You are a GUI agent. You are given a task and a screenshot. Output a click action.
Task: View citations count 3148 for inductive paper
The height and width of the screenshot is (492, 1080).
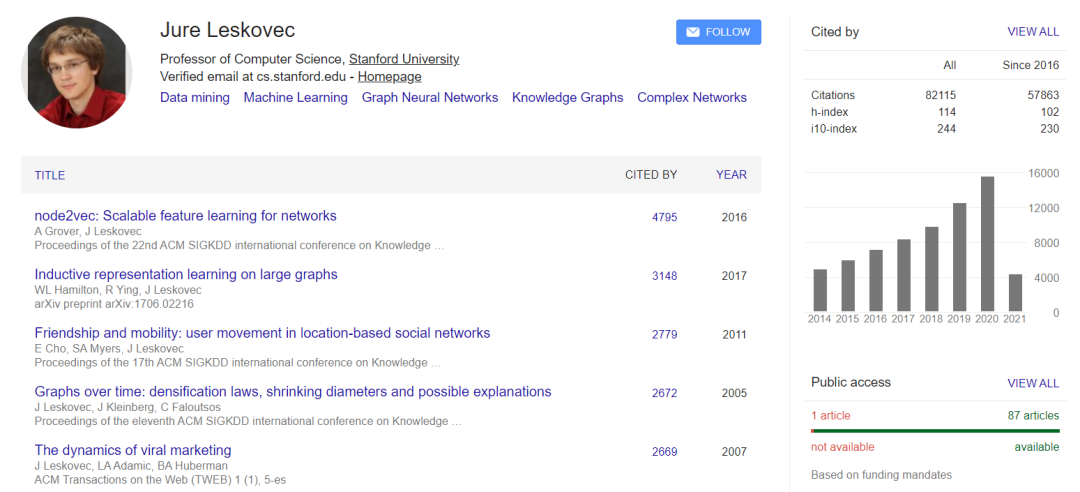click(664, 276)
